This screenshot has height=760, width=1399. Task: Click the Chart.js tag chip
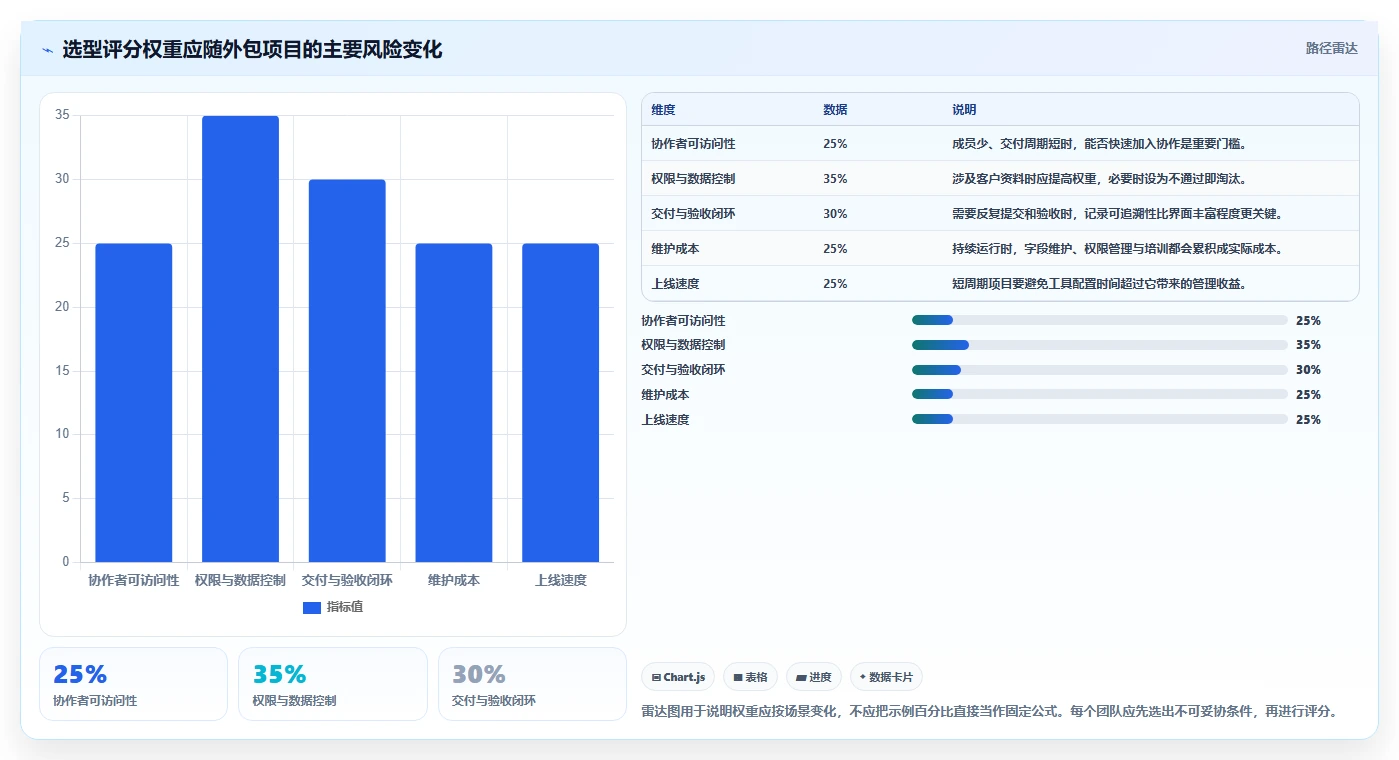coord(678,677)
